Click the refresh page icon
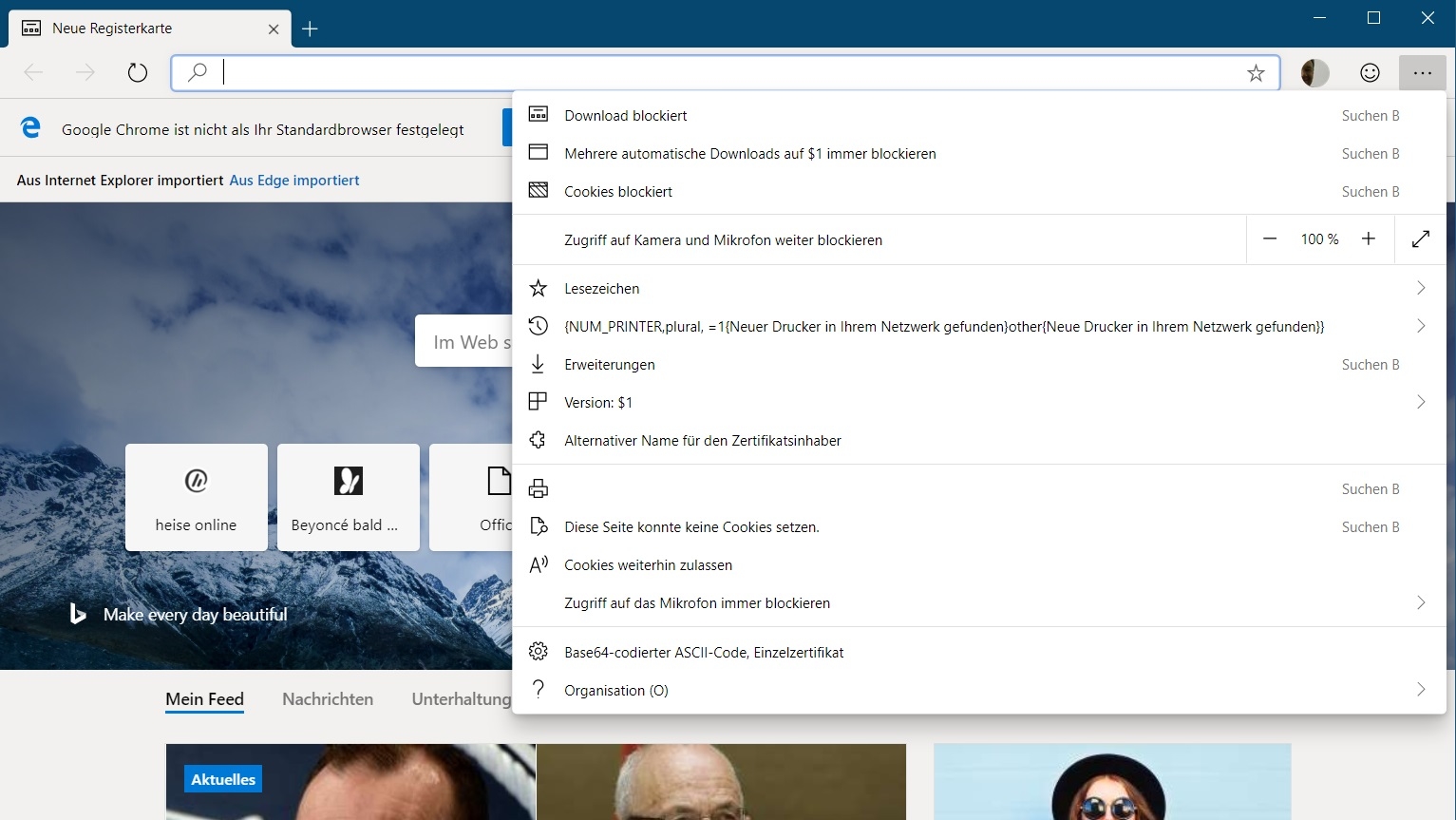The width and height of the screenshot is (1456, 820). click(x=138, y=73)
